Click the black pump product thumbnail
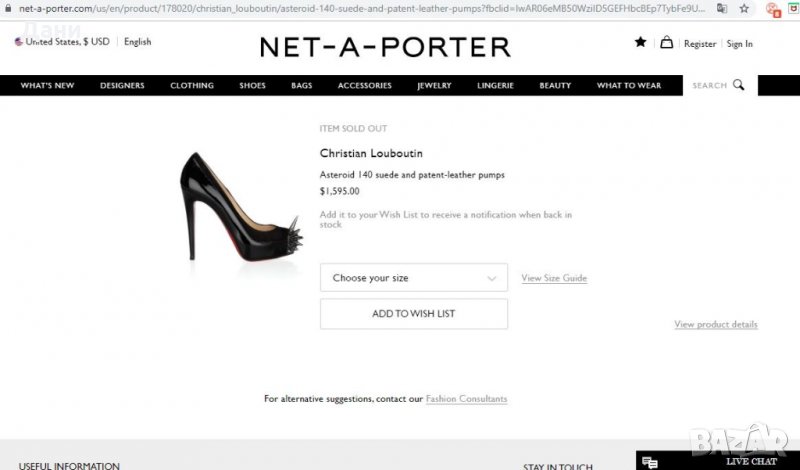 241,207
